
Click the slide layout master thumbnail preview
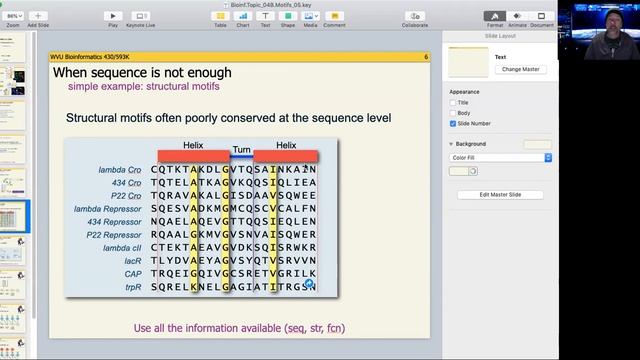click(x=468, y=62)
